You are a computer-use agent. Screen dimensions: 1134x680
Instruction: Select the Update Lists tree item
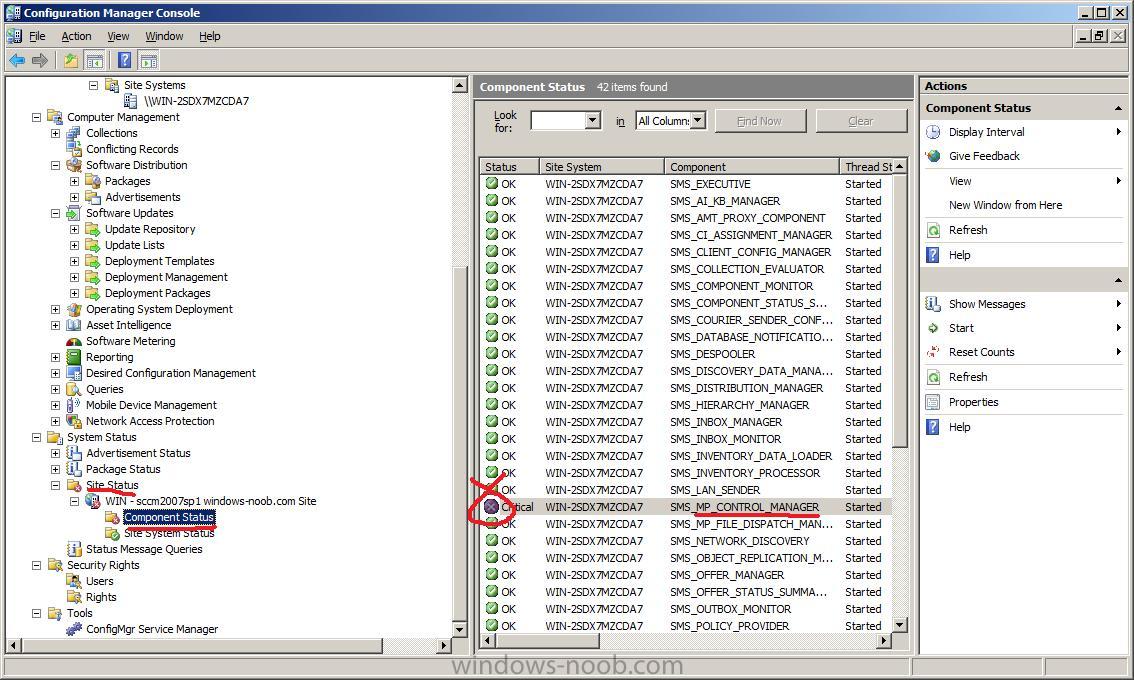click(x=135, y=245)
